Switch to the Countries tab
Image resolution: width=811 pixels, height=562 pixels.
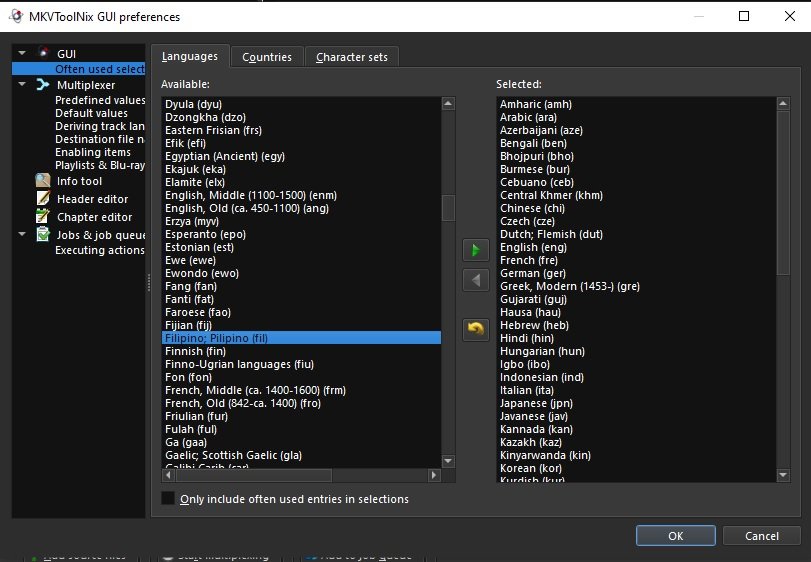tap(267, 57)
